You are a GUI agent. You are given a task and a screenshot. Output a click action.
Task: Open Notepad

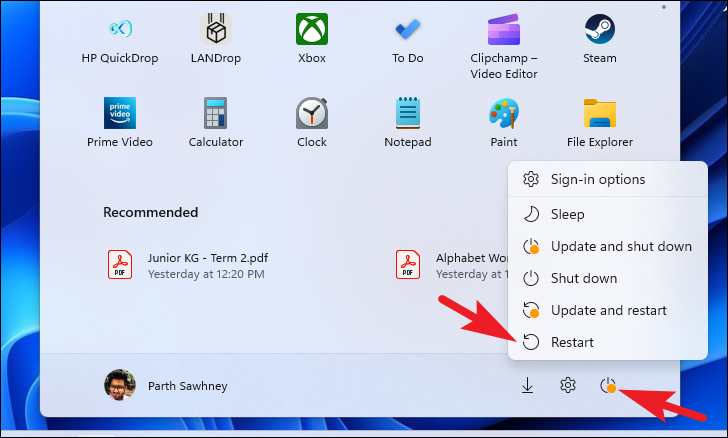408,122
